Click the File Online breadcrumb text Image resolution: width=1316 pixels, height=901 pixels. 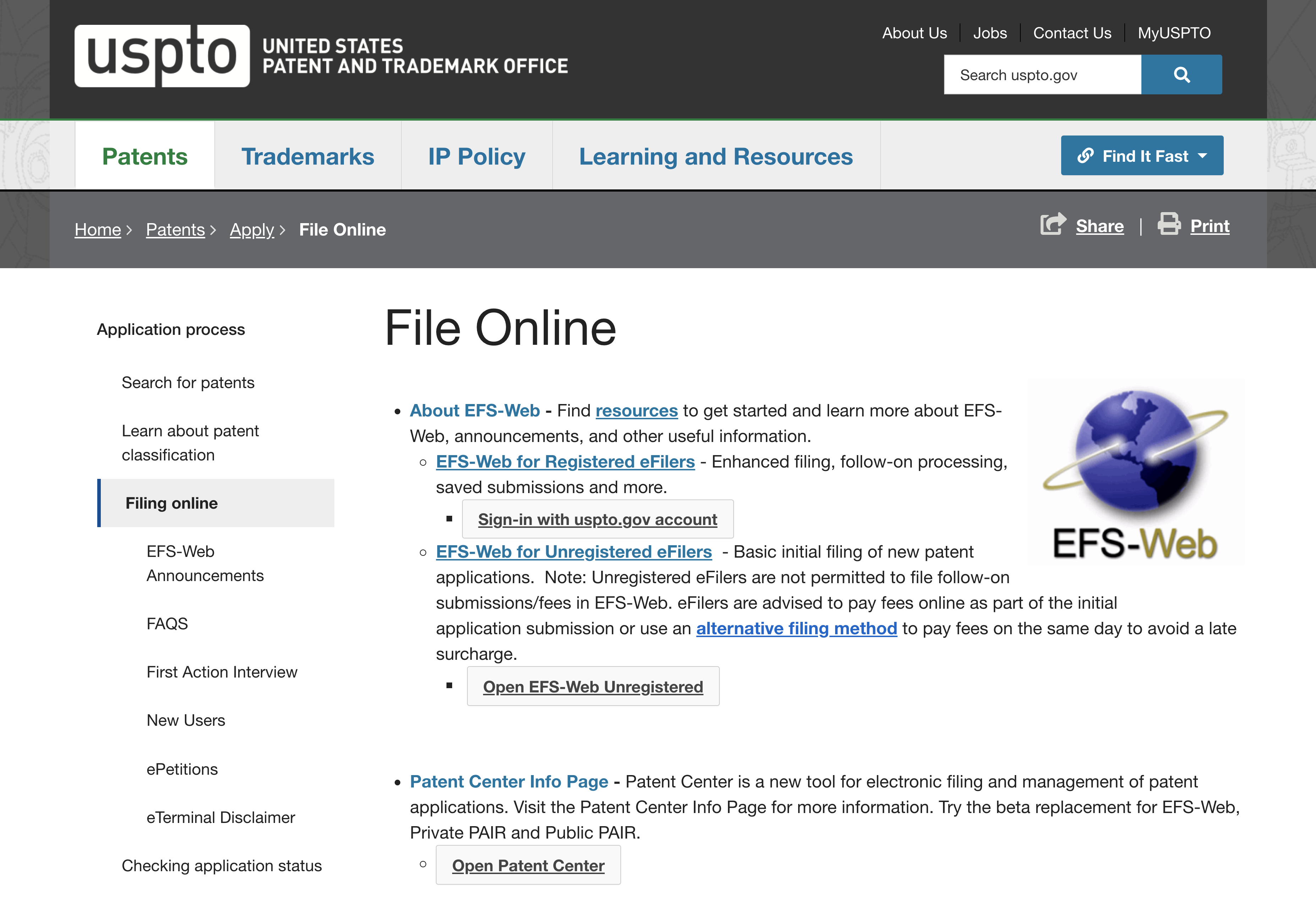point(342,230)
